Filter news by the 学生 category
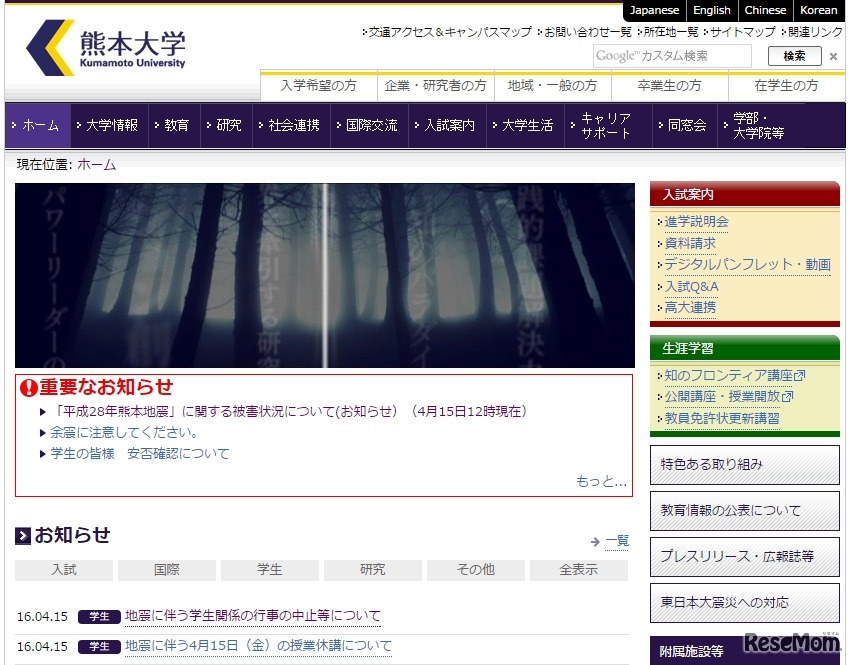Viewport: 855px width, 665px height. coord(269,569)
